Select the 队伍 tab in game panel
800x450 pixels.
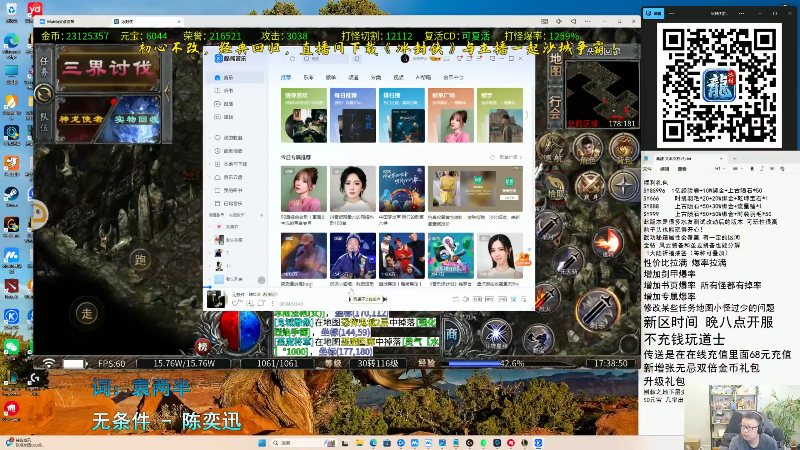click(45, 121)
